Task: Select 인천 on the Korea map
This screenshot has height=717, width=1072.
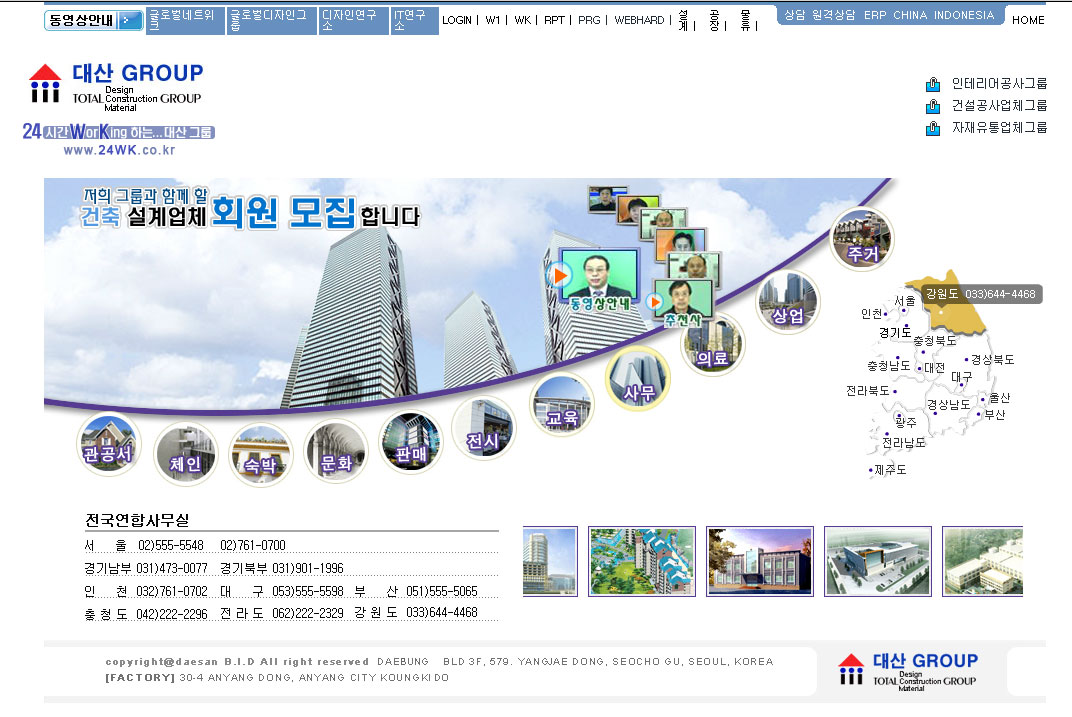Action: pos(872,314)
